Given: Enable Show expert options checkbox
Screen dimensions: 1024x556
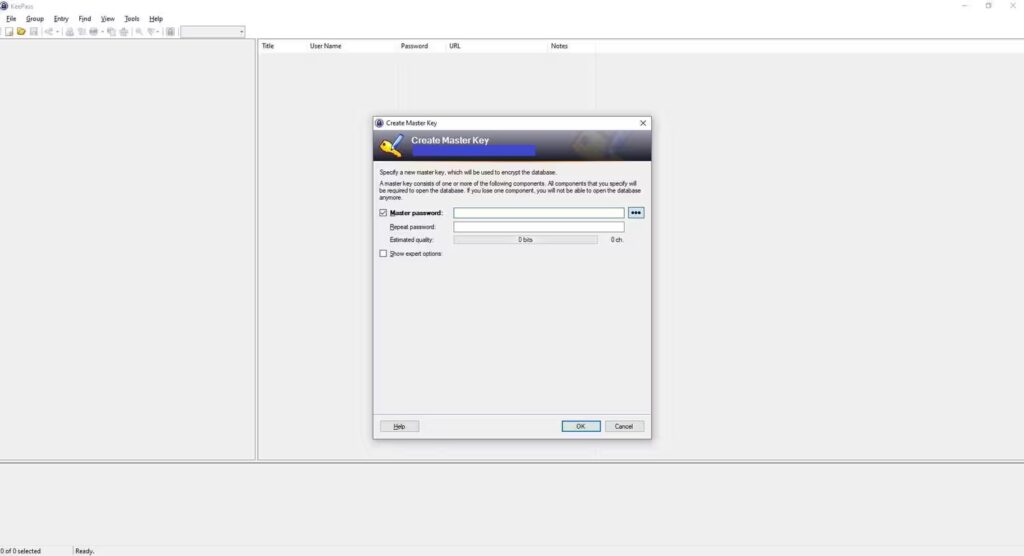Looking at the screenshot, I should 383,253.
